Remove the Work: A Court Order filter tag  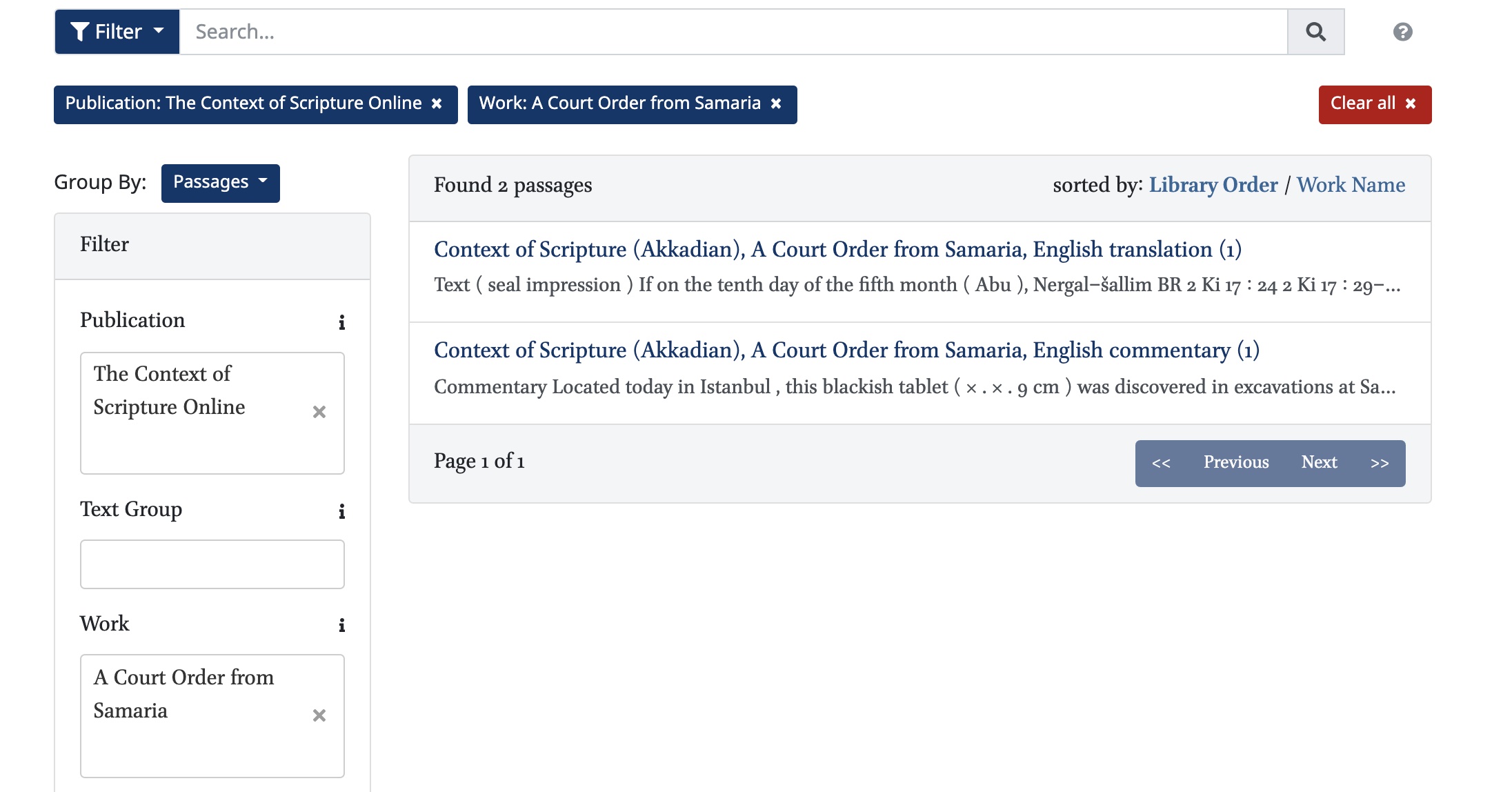pyautogui.click(x=776, y=103)
